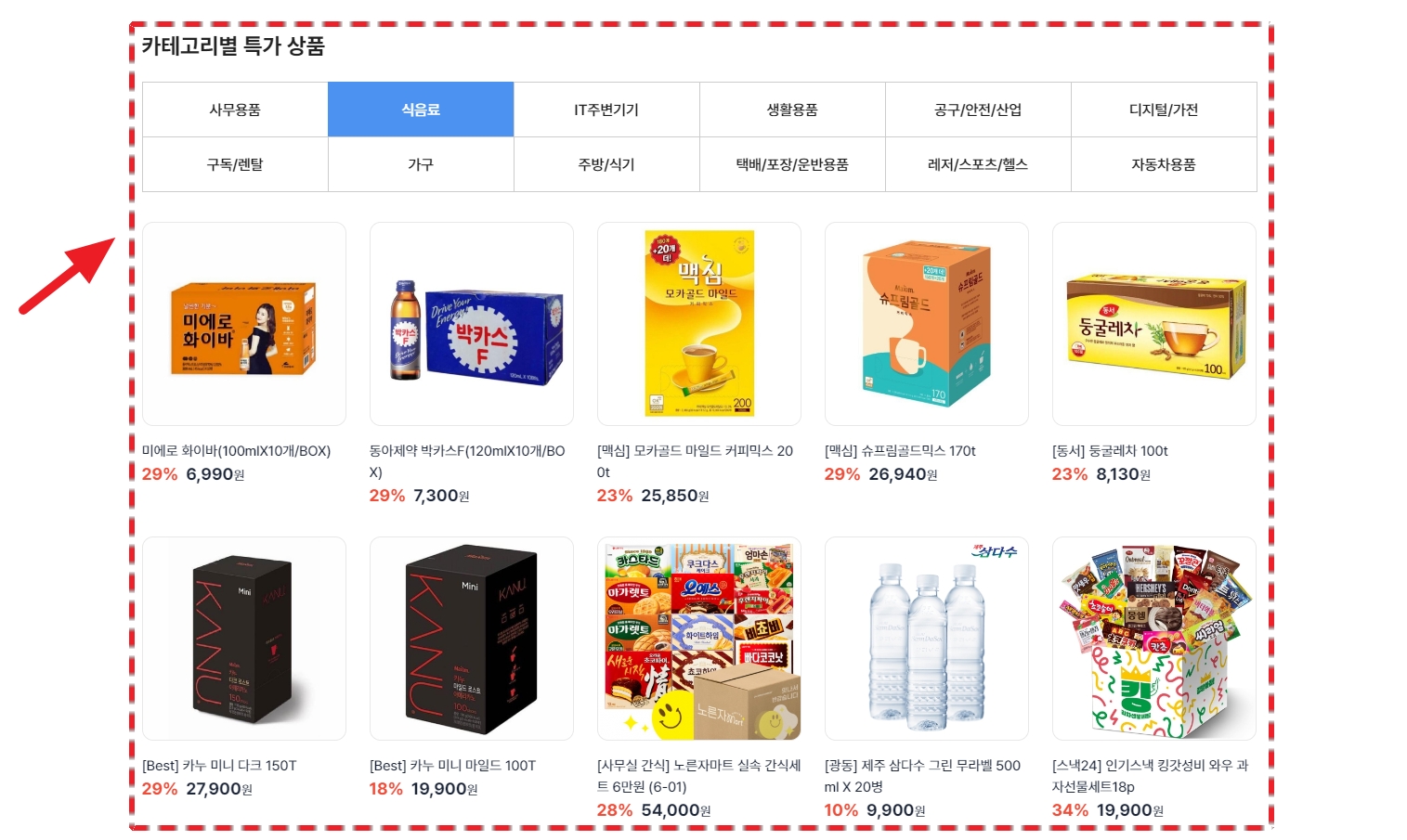Select the 공구/안전/산업 tab
1407x840 pixels.
(x=978, y=110)
